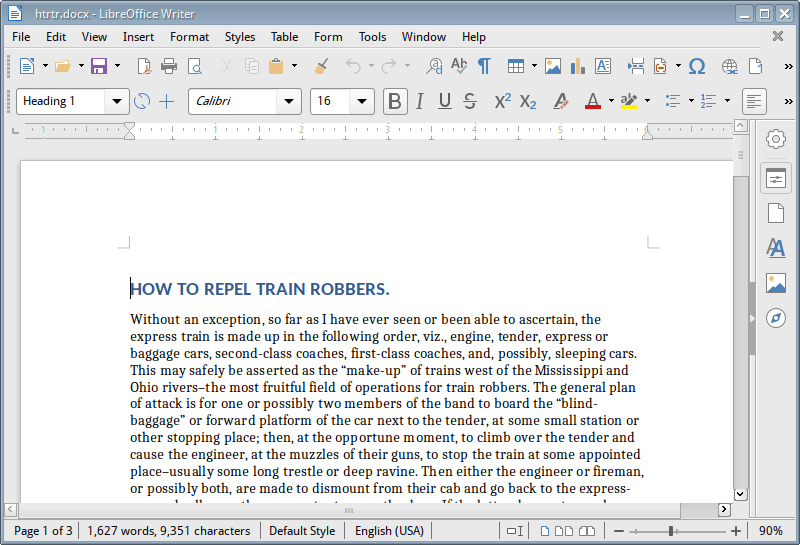The height and width of the screenshot is (545, 800).
Task: Insert special character Omega icon
Action: [697, 66]
